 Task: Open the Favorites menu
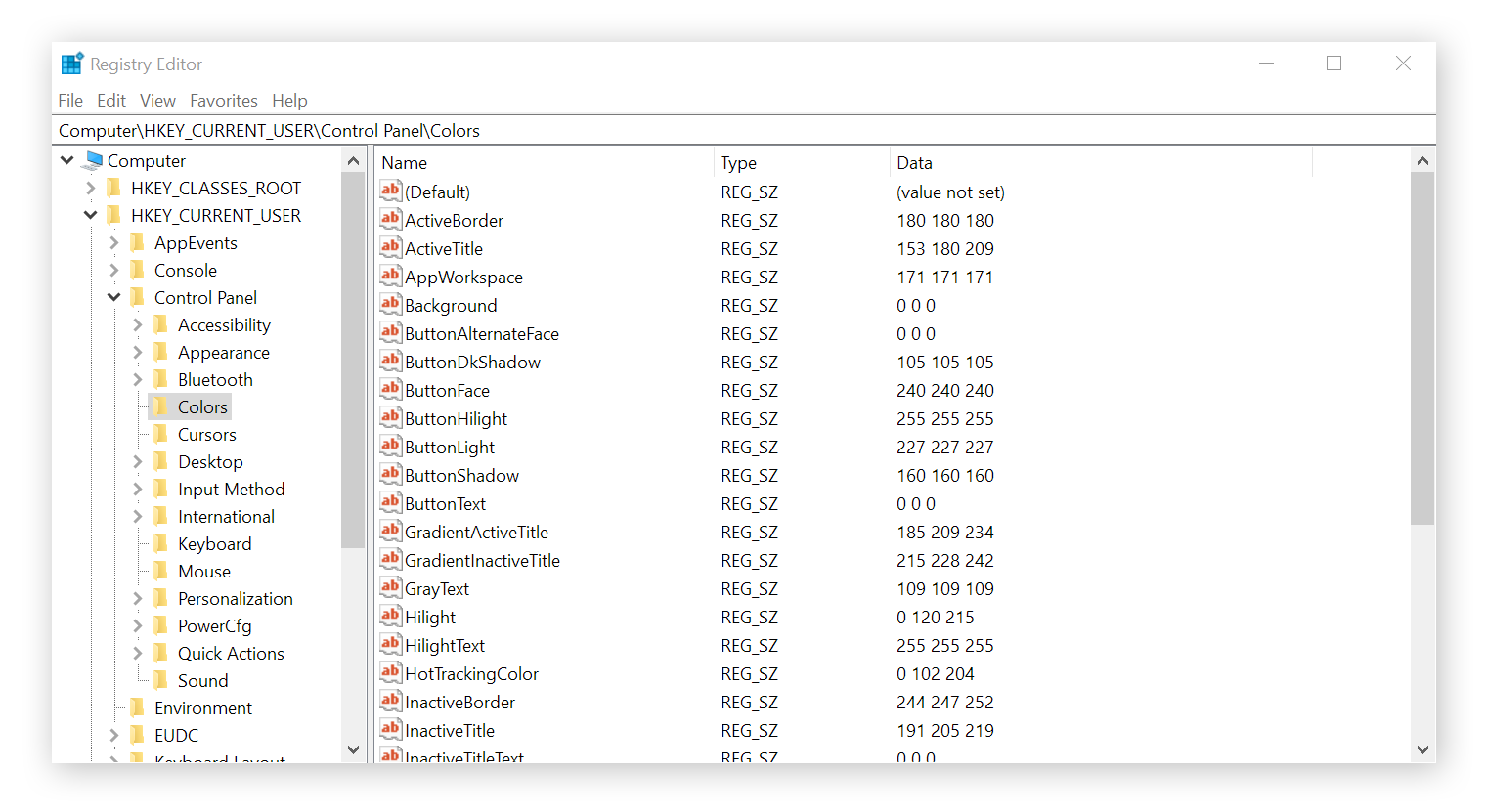pyautogui.click(x=224, y=101)
